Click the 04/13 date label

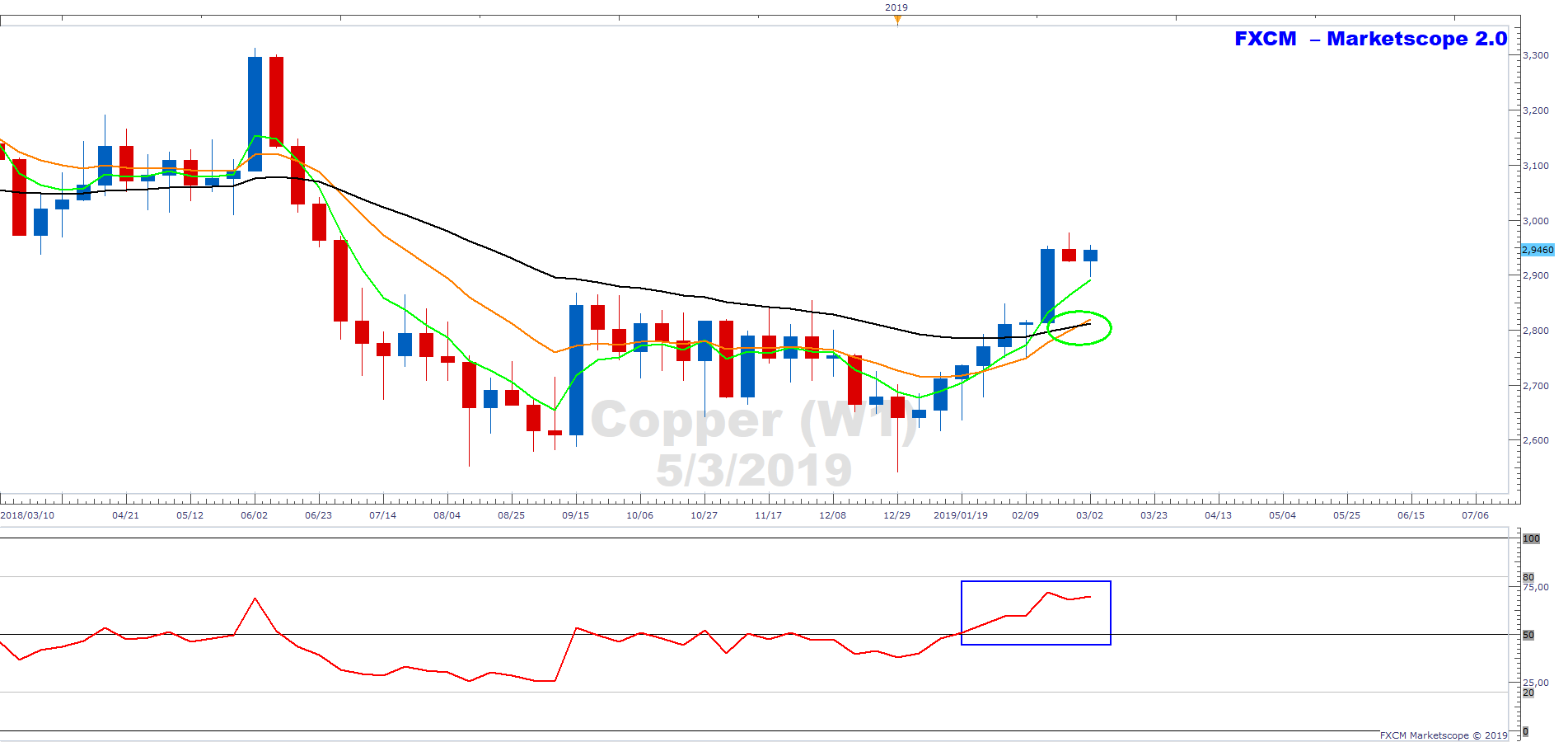click(x=1218, y=515)
